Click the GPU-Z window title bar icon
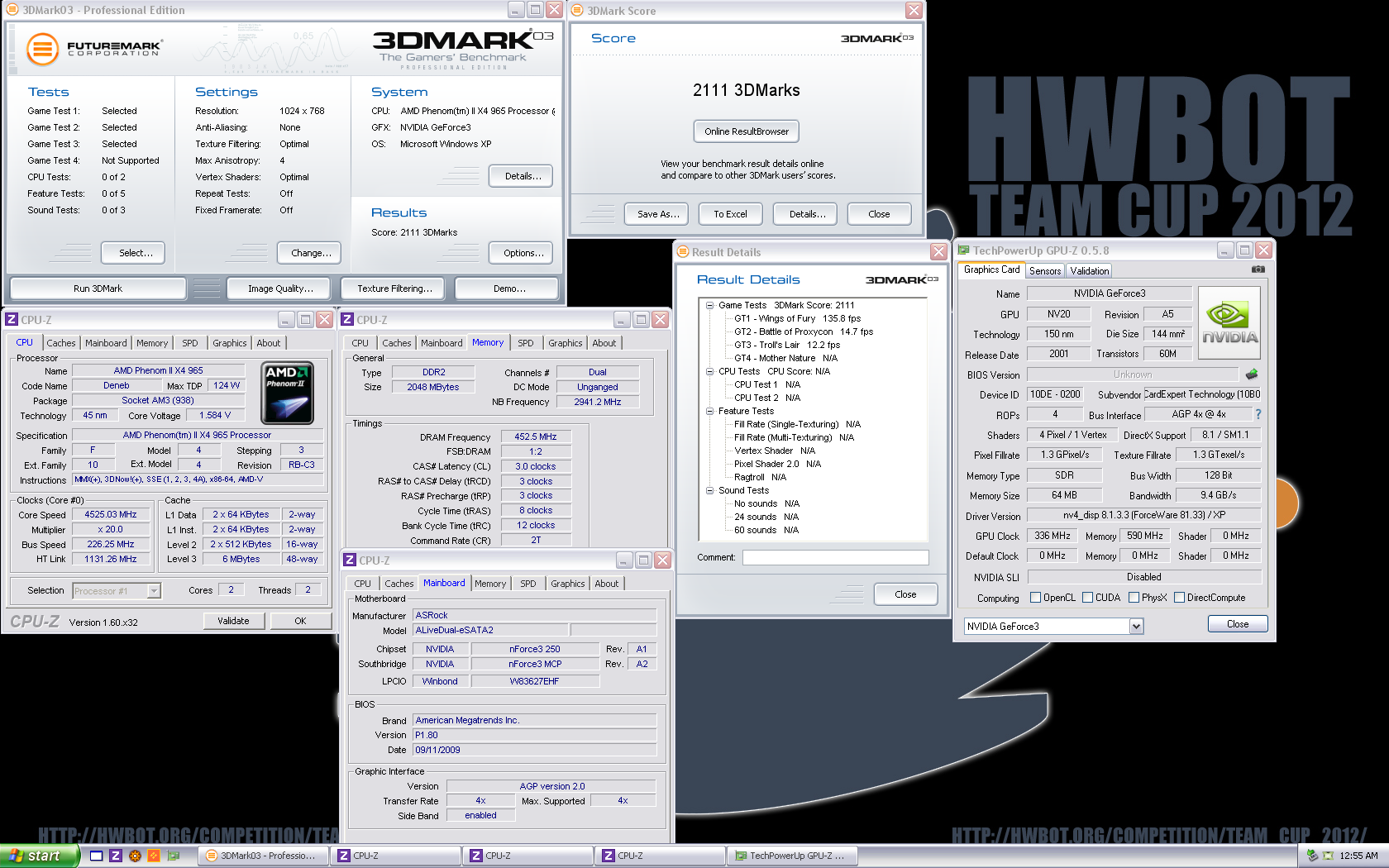 (x=964, y=250)
